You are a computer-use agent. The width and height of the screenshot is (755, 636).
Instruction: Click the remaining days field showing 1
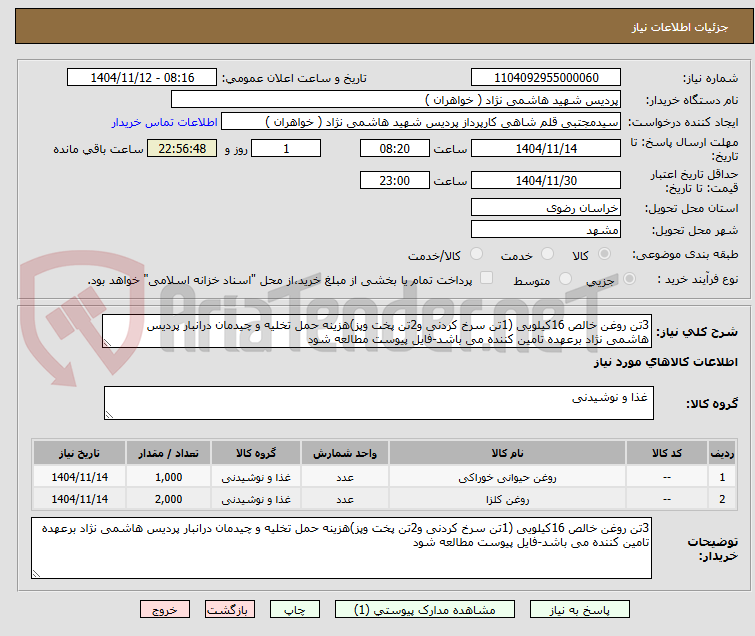tap(286, 148)
